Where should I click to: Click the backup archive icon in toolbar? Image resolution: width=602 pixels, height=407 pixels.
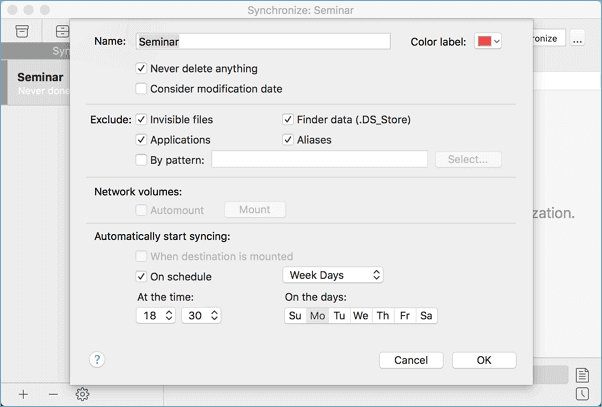pyautogui.click(x=22, y=32)
